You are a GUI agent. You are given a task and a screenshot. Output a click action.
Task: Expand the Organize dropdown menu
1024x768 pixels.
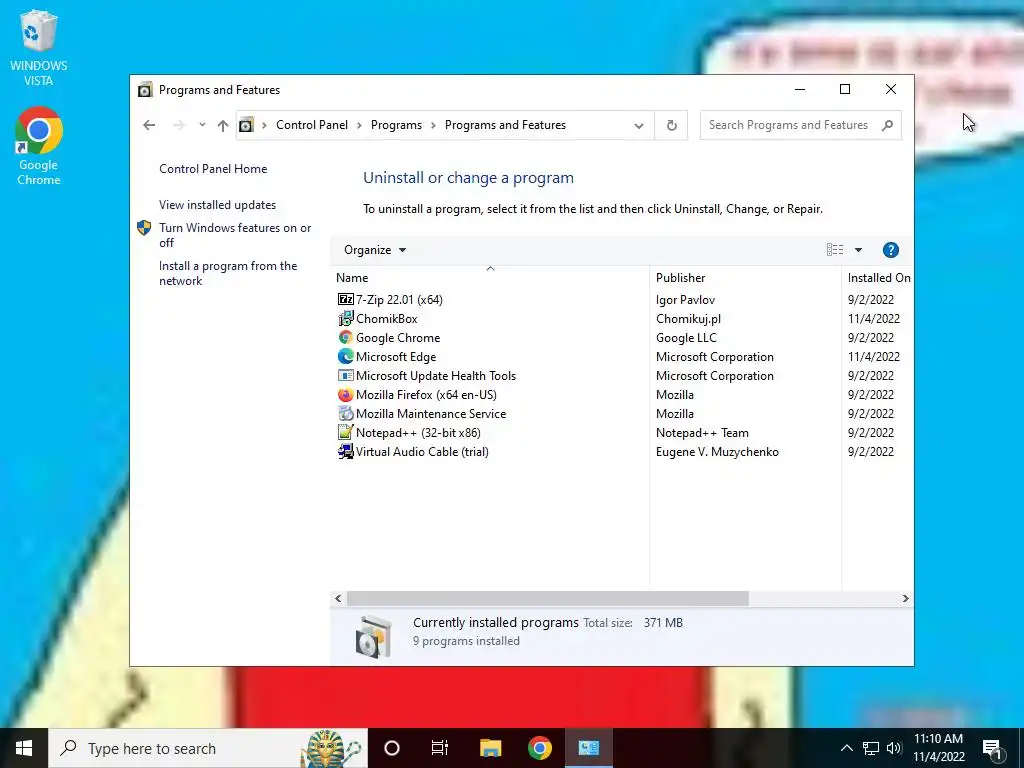(375, 250)
